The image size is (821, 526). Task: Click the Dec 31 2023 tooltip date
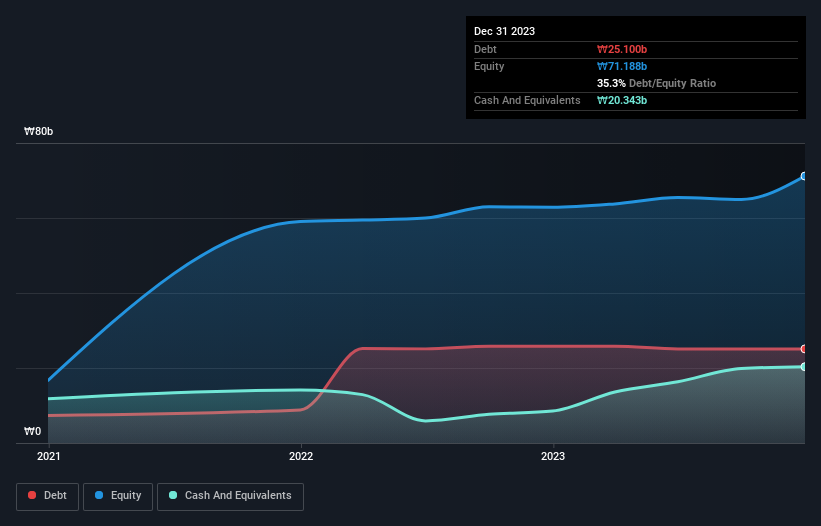(x=504, y=31)
